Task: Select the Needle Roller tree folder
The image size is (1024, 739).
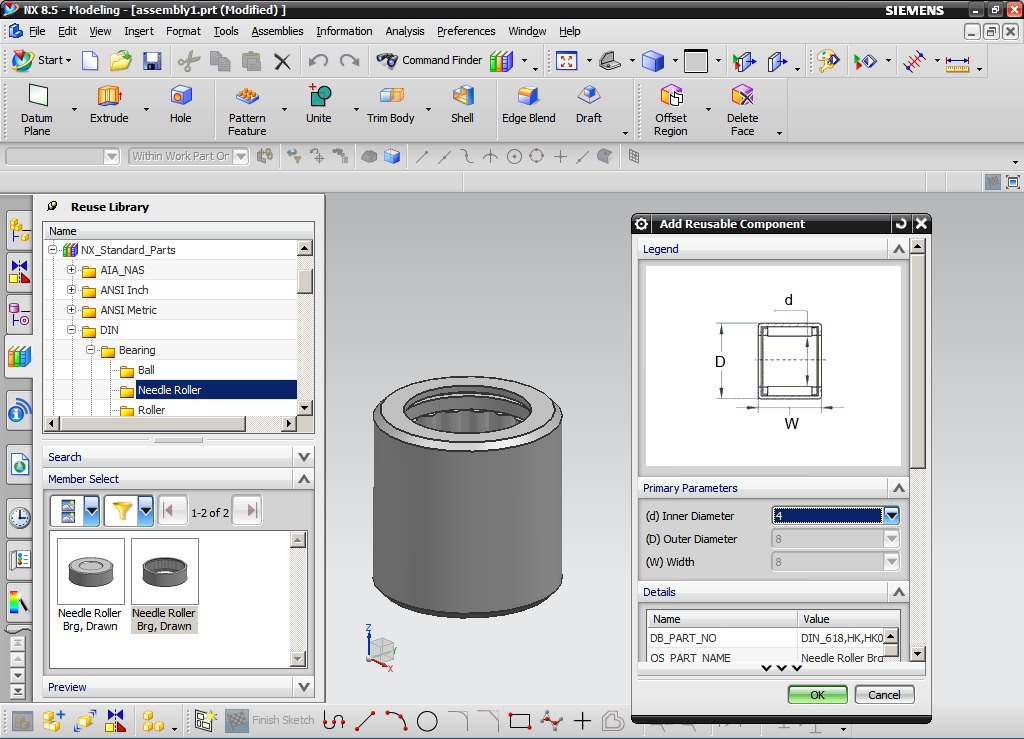Action: (170, 390)
